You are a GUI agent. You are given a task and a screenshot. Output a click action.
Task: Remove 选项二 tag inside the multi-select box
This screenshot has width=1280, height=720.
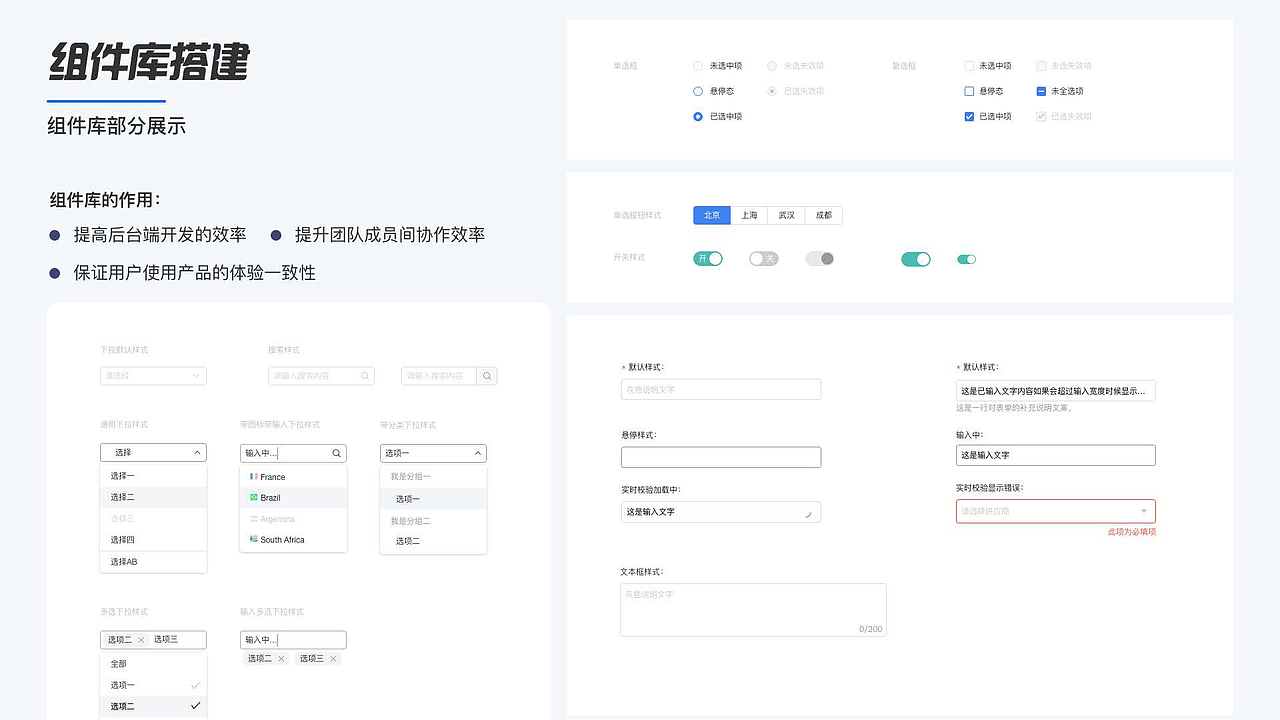(x=141, y=640)
